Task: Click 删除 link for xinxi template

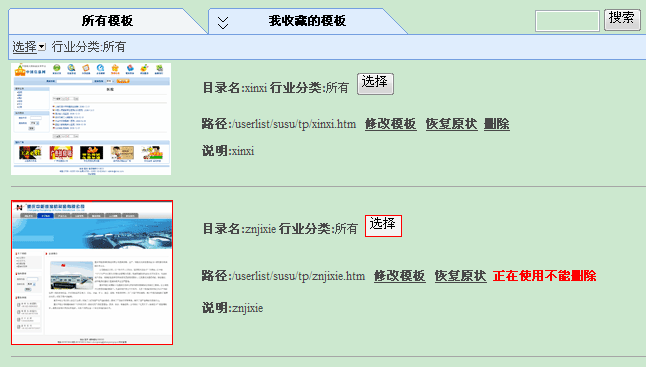Action: click(x=497, y=124)
